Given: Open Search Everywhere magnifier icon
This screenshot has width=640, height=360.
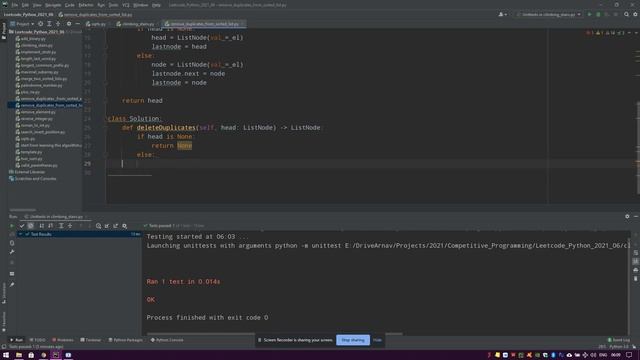Looking at the screenshot, I should pyautogui.click(x=627, y=14).
